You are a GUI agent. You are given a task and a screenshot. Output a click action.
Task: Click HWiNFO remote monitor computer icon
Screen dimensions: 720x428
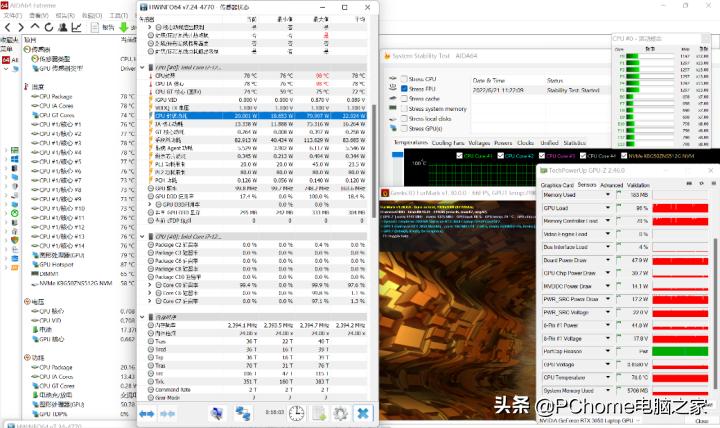(217, 413)
